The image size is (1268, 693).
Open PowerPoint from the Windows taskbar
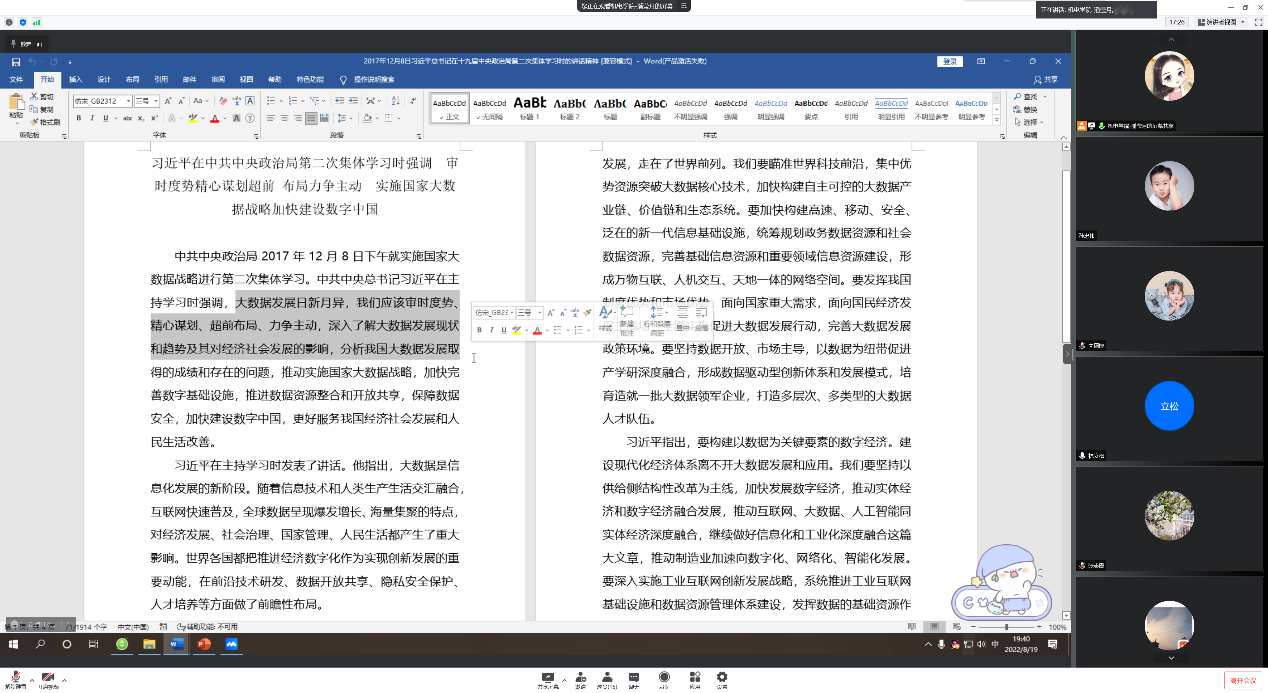tap(203, 645)
